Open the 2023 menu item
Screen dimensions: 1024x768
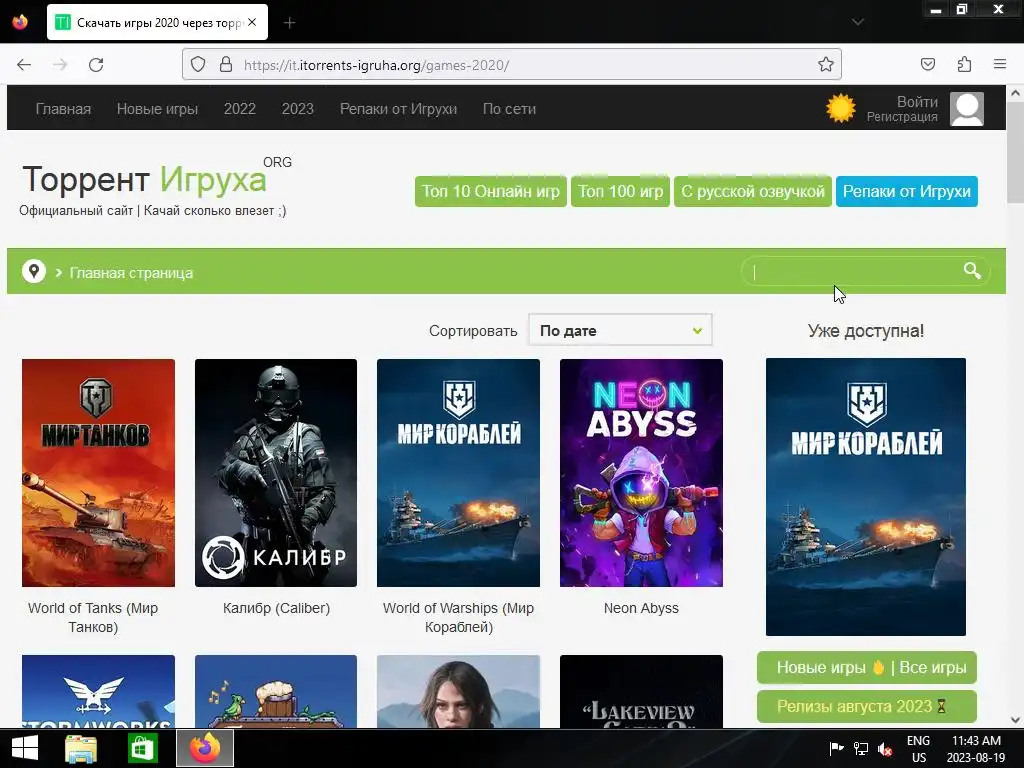point(298,109)
